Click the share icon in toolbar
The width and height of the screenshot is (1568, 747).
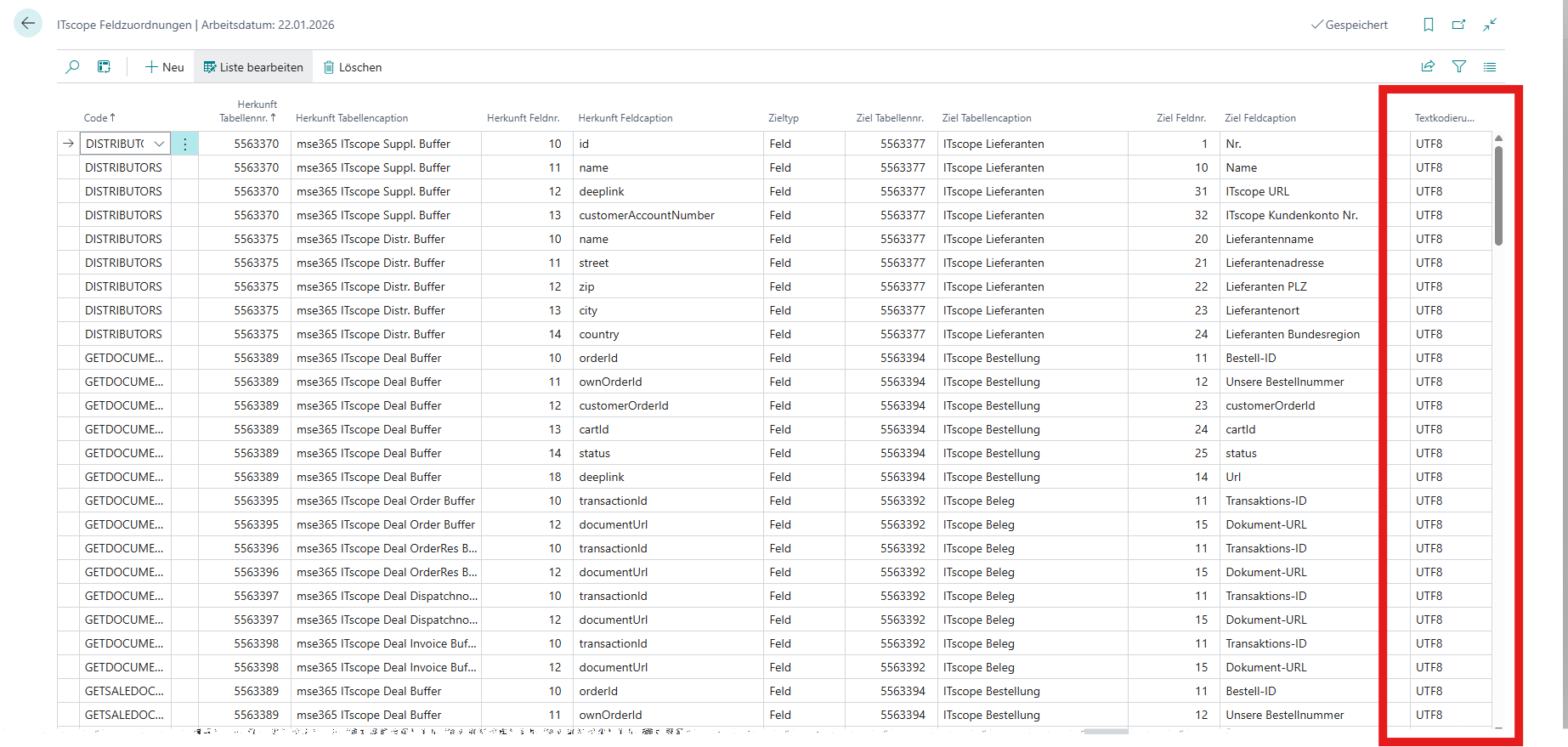click(1428, 67)
